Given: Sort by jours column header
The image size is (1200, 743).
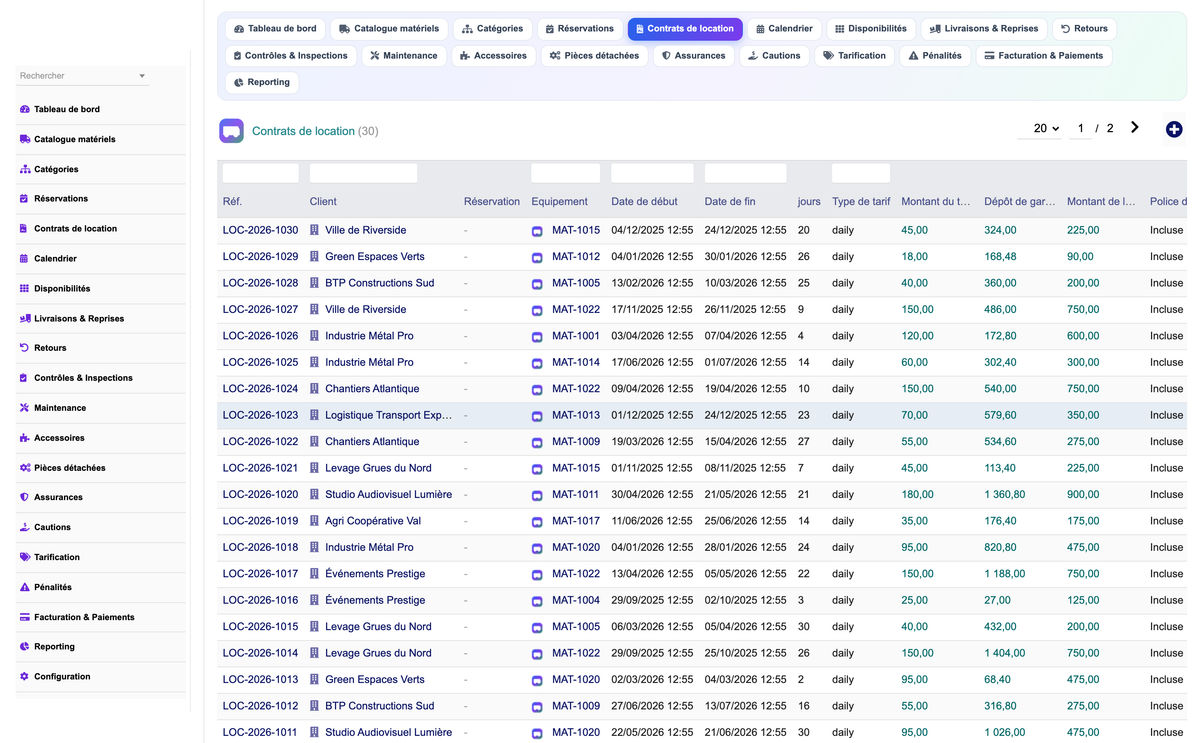Looking at the screenshot, I should [x=809, y=201].
